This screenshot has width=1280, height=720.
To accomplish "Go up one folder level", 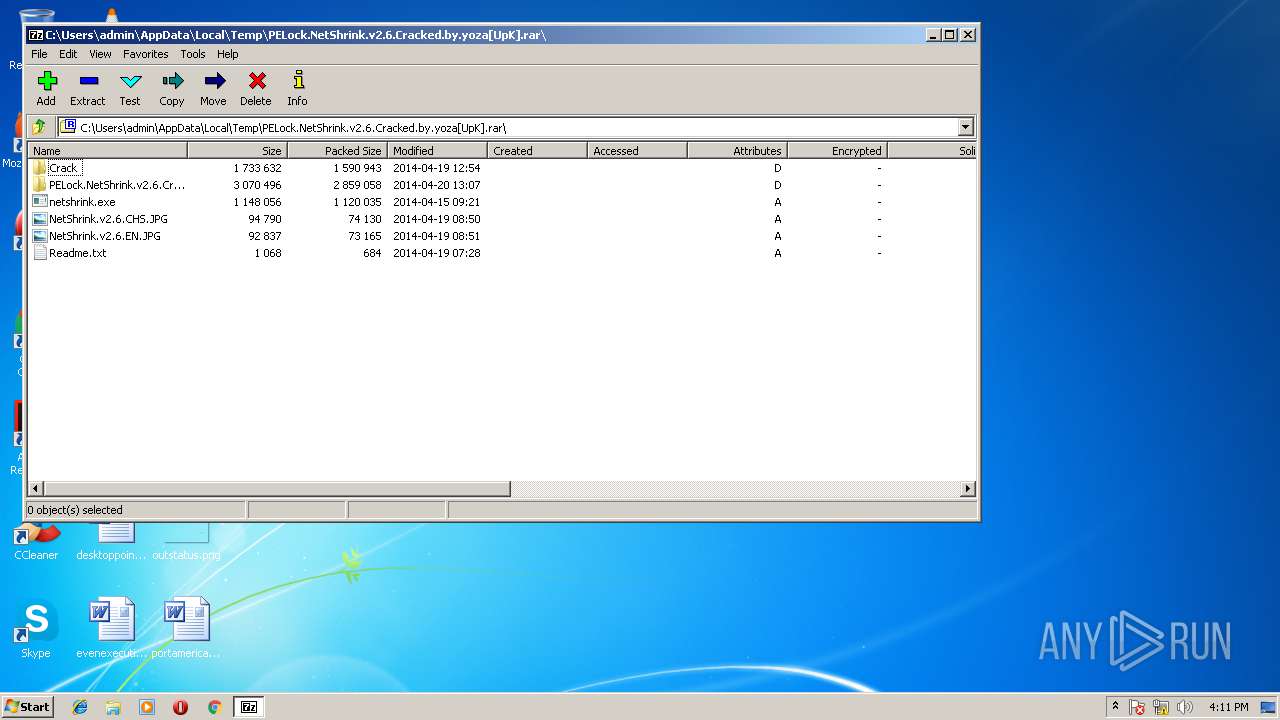I will pyautogui.click(x=39, y=127).
